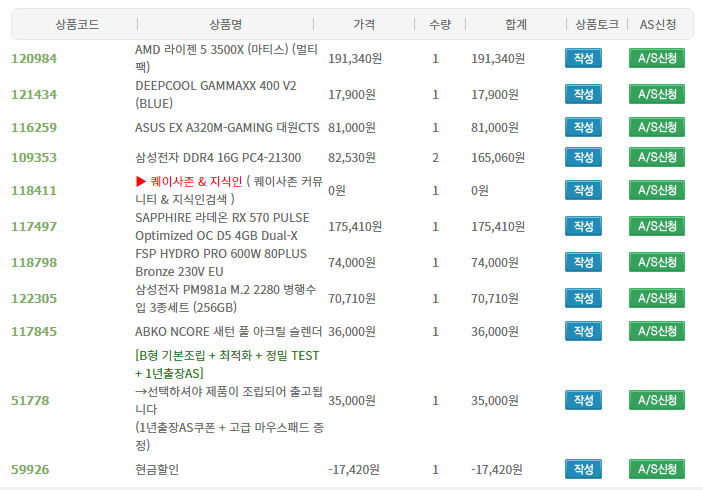
Task: Write product talk for ASUS EX A320M-GAMING
Action: point(583,127)
